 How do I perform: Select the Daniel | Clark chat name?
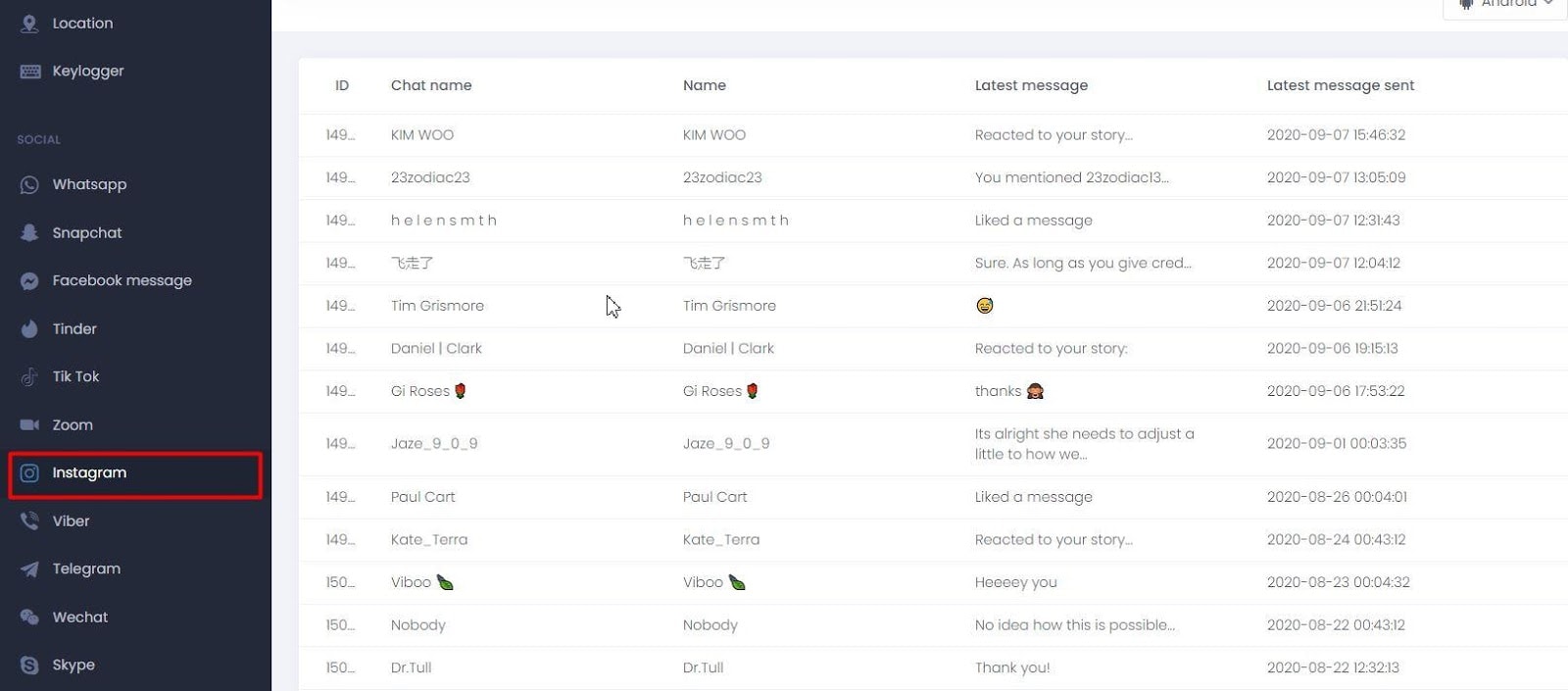[x=436, y=349]
